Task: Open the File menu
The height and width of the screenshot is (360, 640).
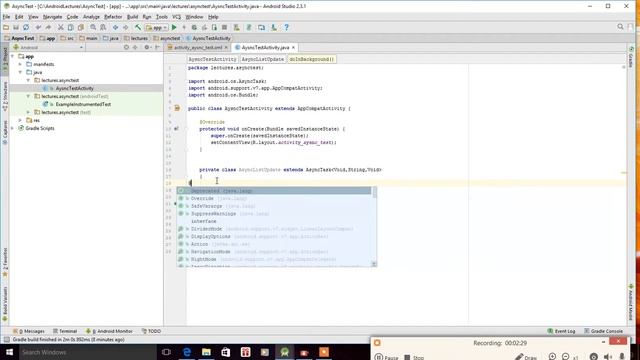Action: (7, 17)
